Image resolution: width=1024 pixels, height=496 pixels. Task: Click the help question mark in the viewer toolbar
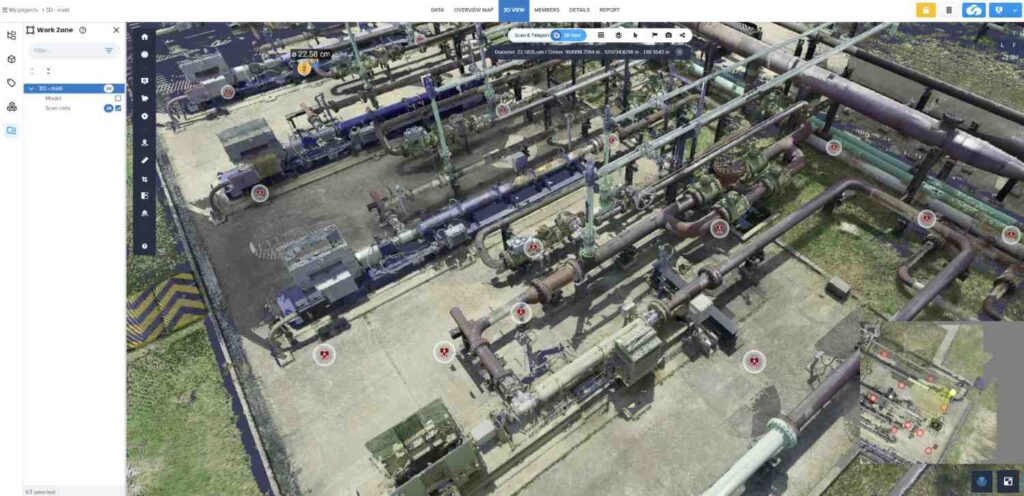145,245
